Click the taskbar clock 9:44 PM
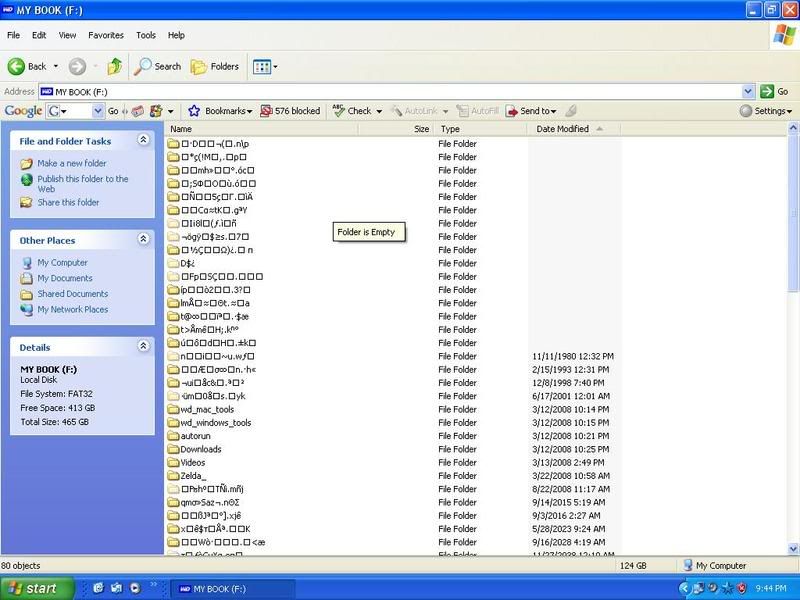 tap(770, 588)
